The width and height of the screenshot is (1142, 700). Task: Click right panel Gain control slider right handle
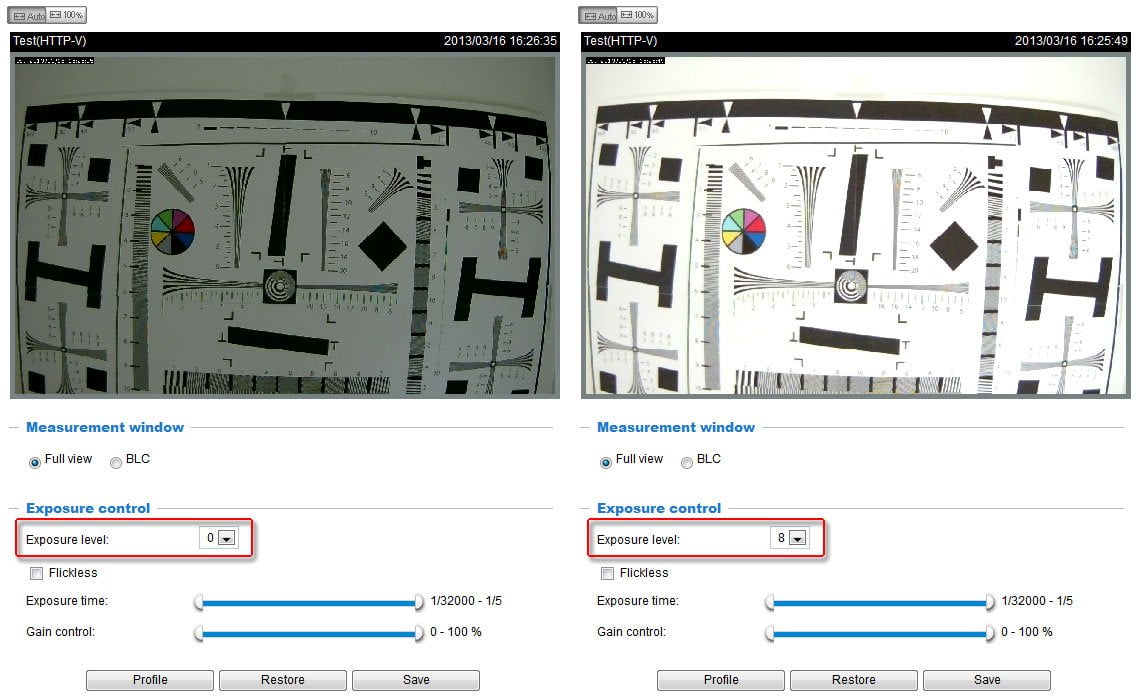[x=990, y=633]
